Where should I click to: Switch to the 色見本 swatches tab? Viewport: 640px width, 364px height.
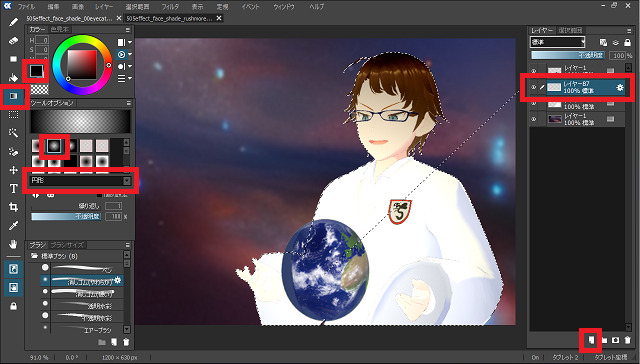[60, 30]
